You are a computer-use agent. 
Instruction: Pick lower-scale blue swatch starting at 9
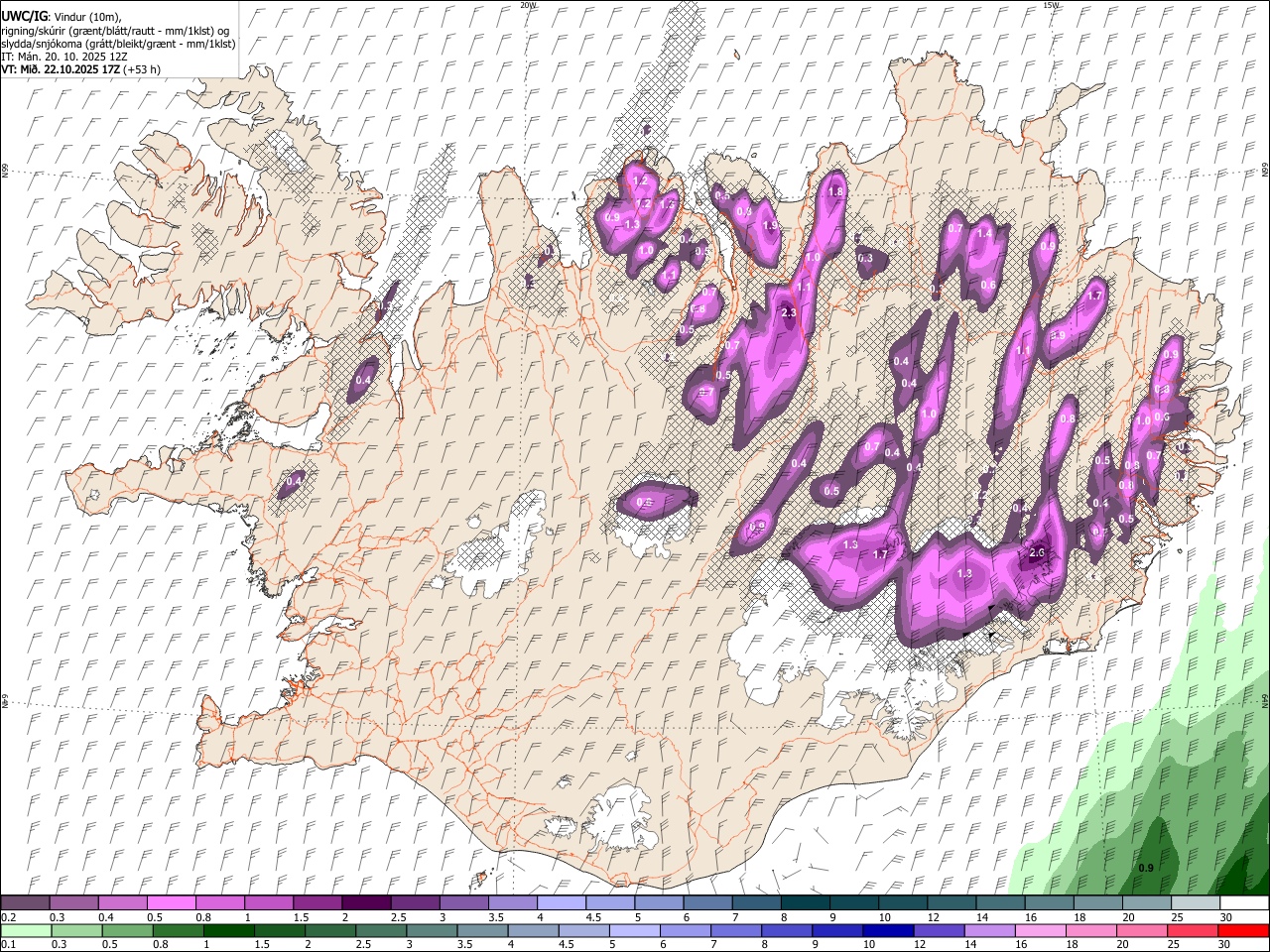(x=838, y=931)
